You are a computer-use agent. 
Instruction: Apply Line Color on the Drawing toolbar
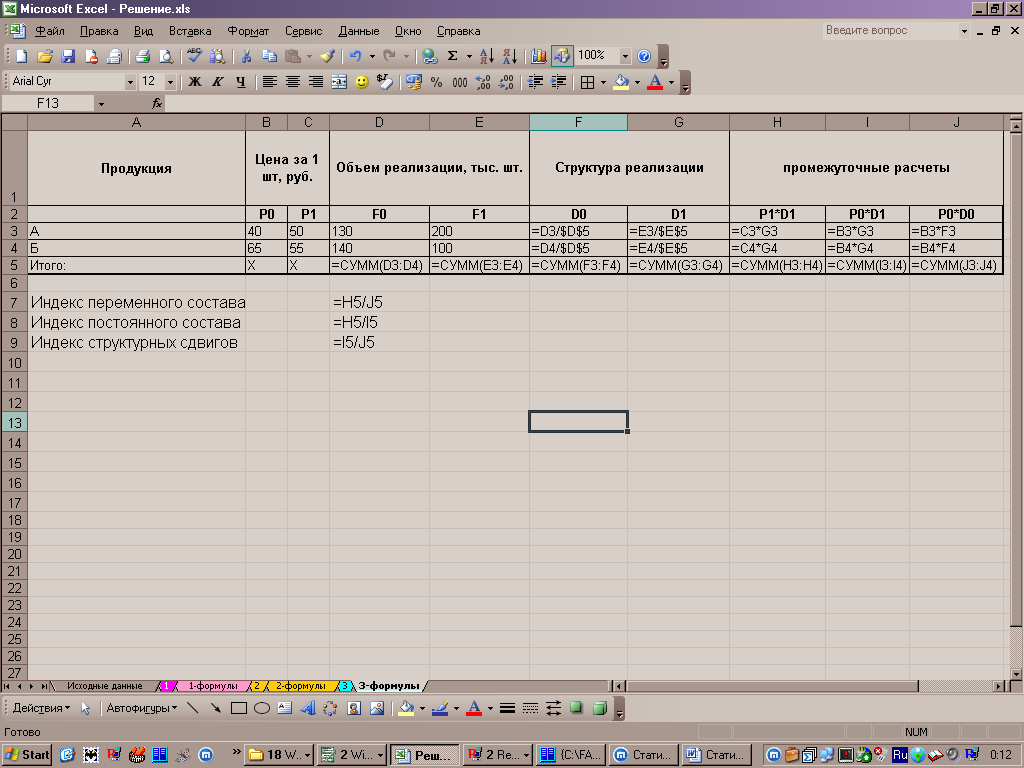pos(441,708)
